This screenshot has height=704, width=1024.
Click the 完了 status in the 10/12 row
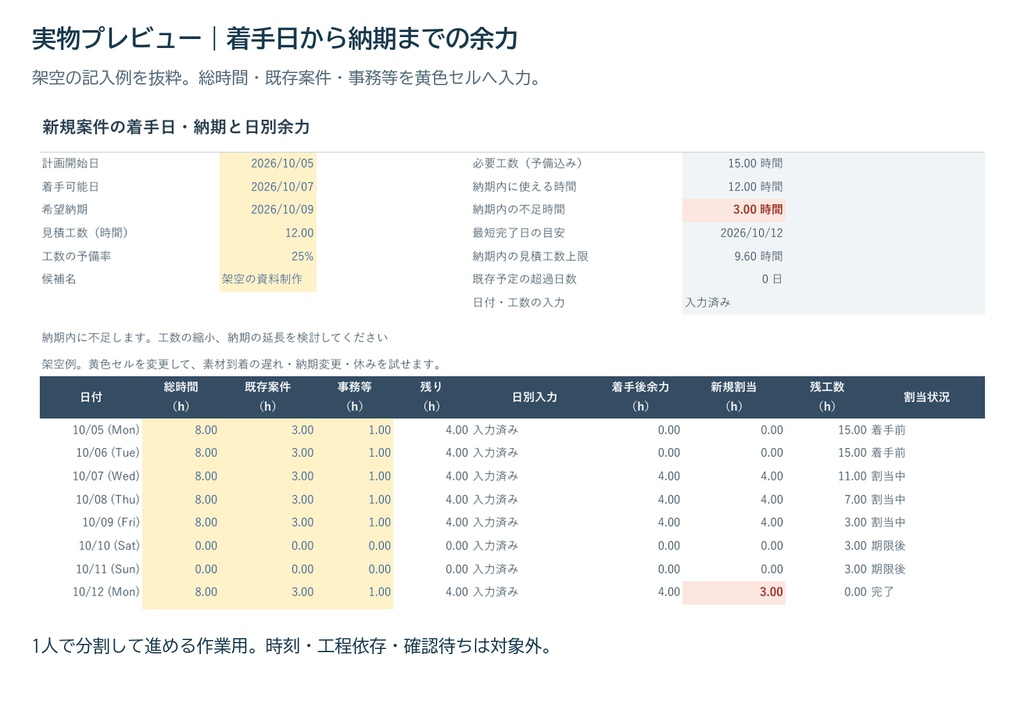[882, 592]
